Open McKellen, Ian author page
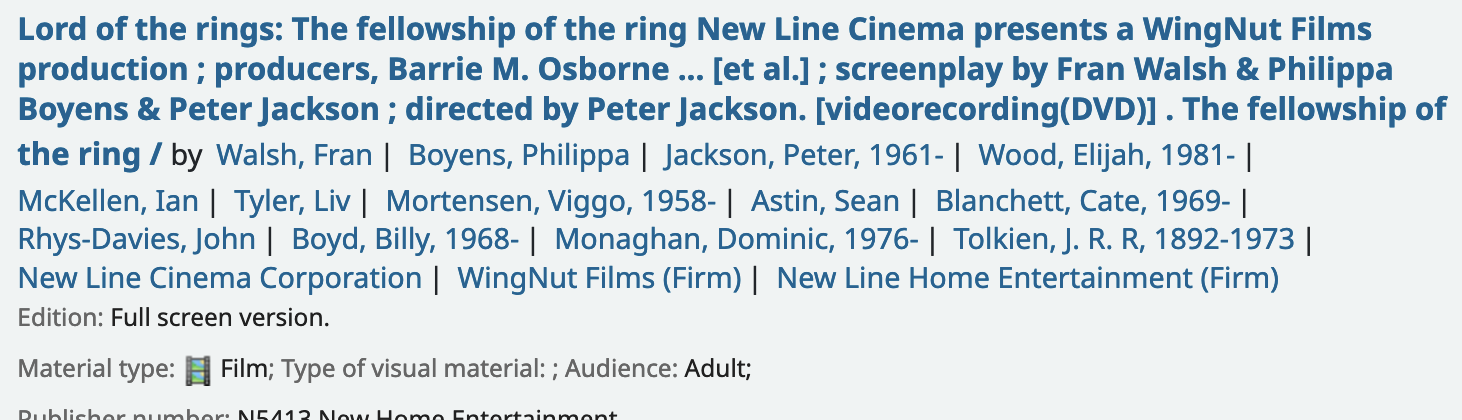 (108, 201)
